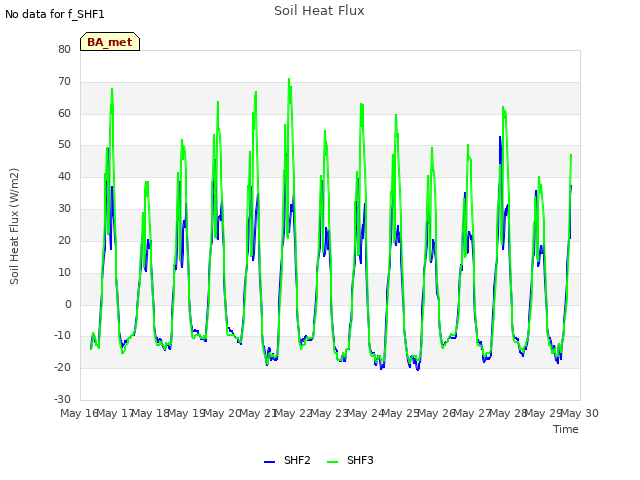Click the 'May 28' x-axis label
The width and height of the screenshot is (640, 480).
pyautogui.click(x=508, y=413)
